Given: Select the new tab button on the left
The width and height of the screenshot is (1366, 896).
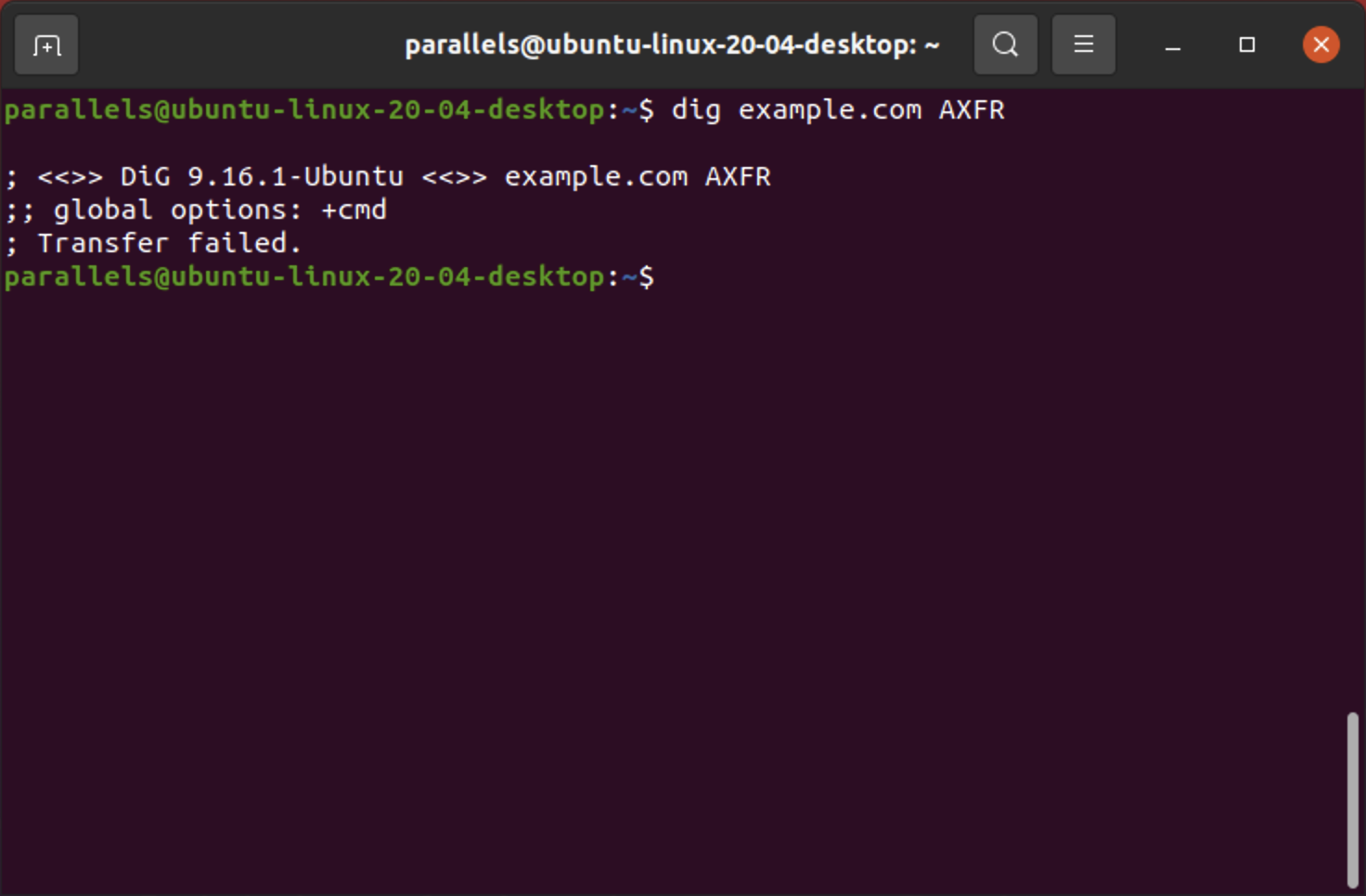Looking at the screenshot, I should (x=45, y=45).
